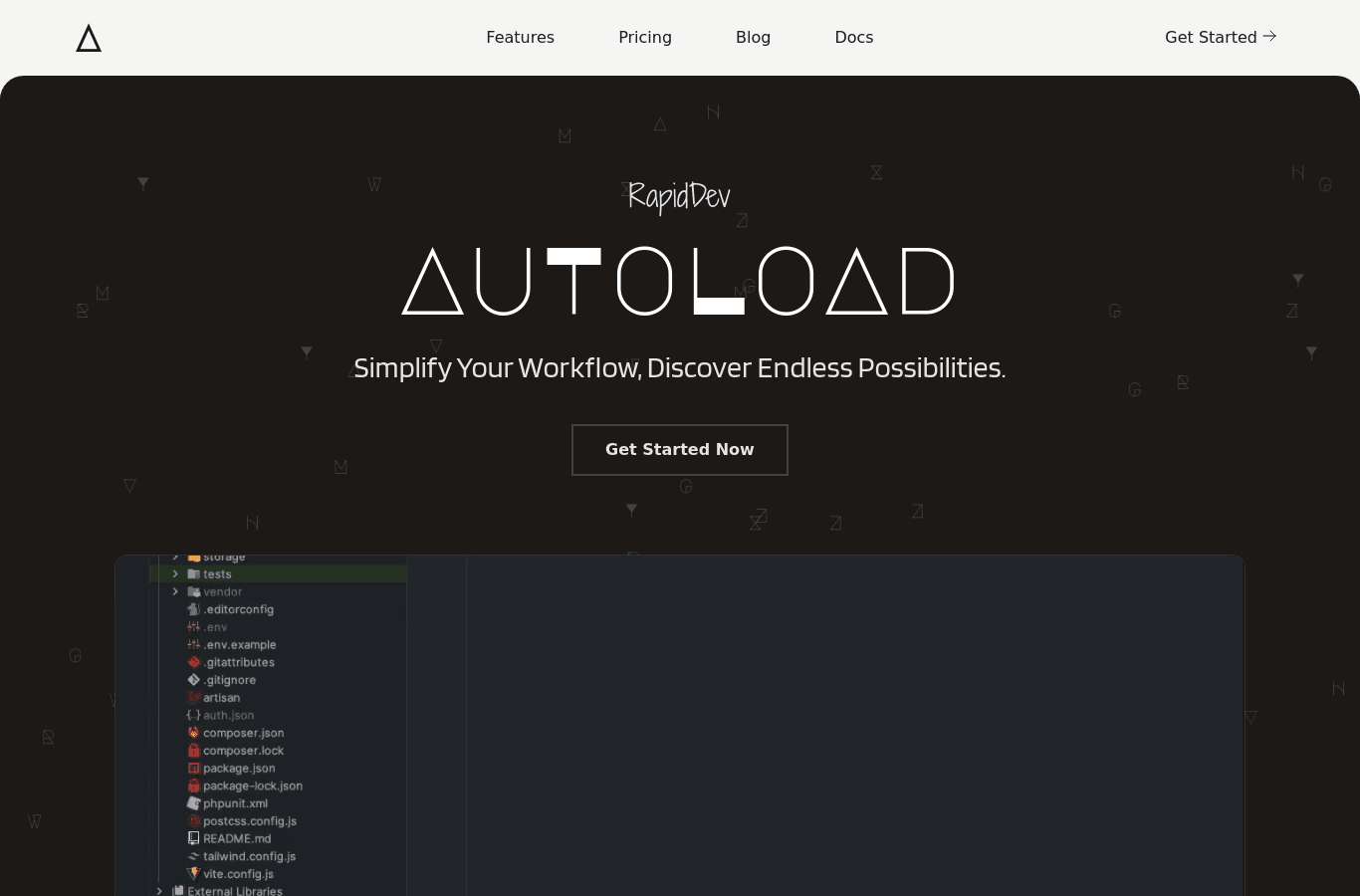The width and height of the screenshot is (1360, 896).
Task: Select the composer.json file name
Action: [x=243, y=733]
